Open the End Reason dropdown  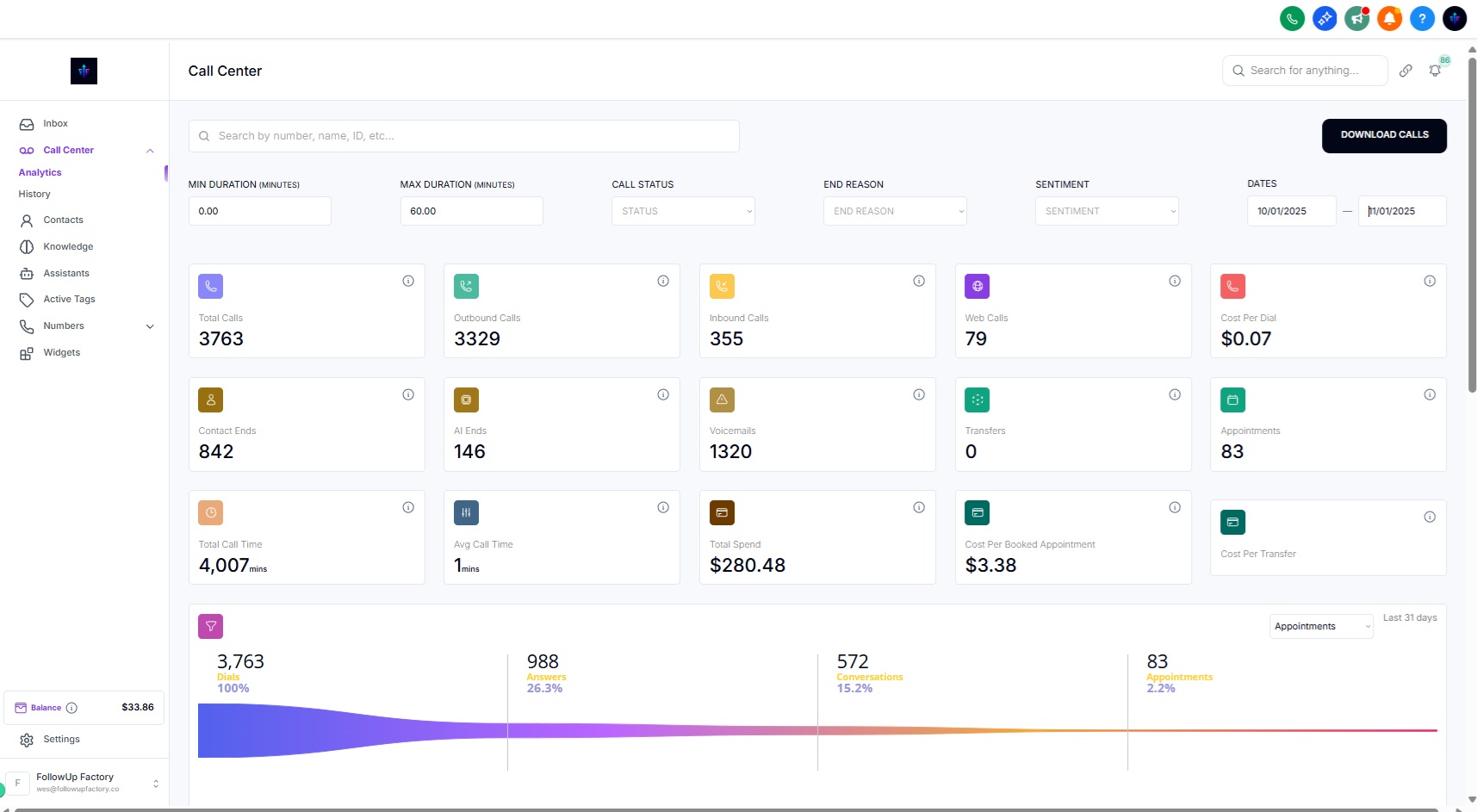[895, 211]
